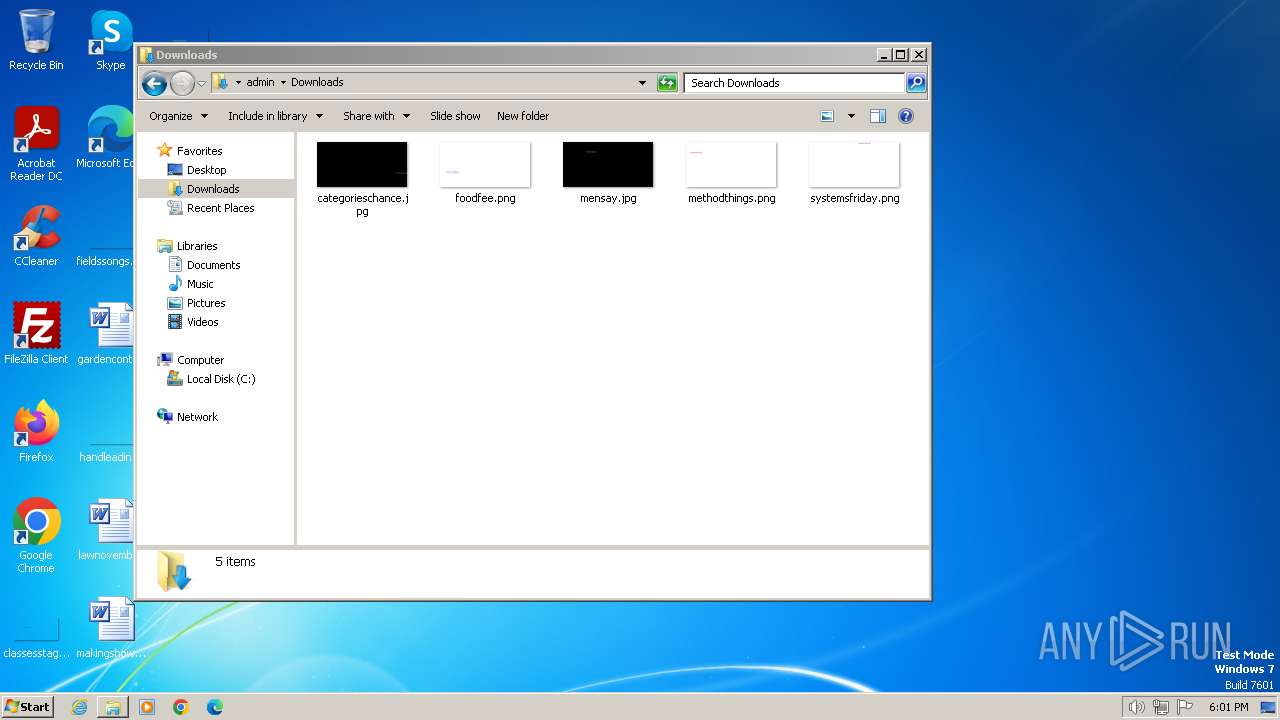1280x720 pixels.
Task: Open the Documents library
Action: pyautogui.click(x=213, y=265)
